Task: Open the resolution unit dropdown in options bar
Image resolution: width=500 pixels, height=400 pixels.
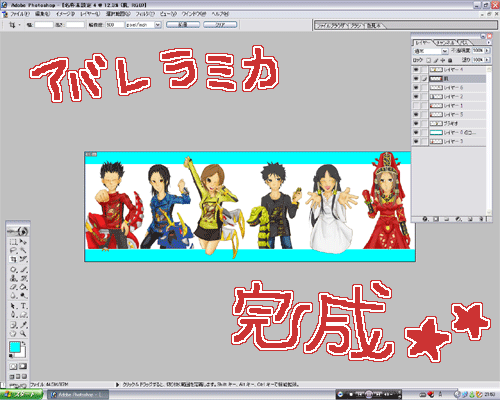Action: 143,25
